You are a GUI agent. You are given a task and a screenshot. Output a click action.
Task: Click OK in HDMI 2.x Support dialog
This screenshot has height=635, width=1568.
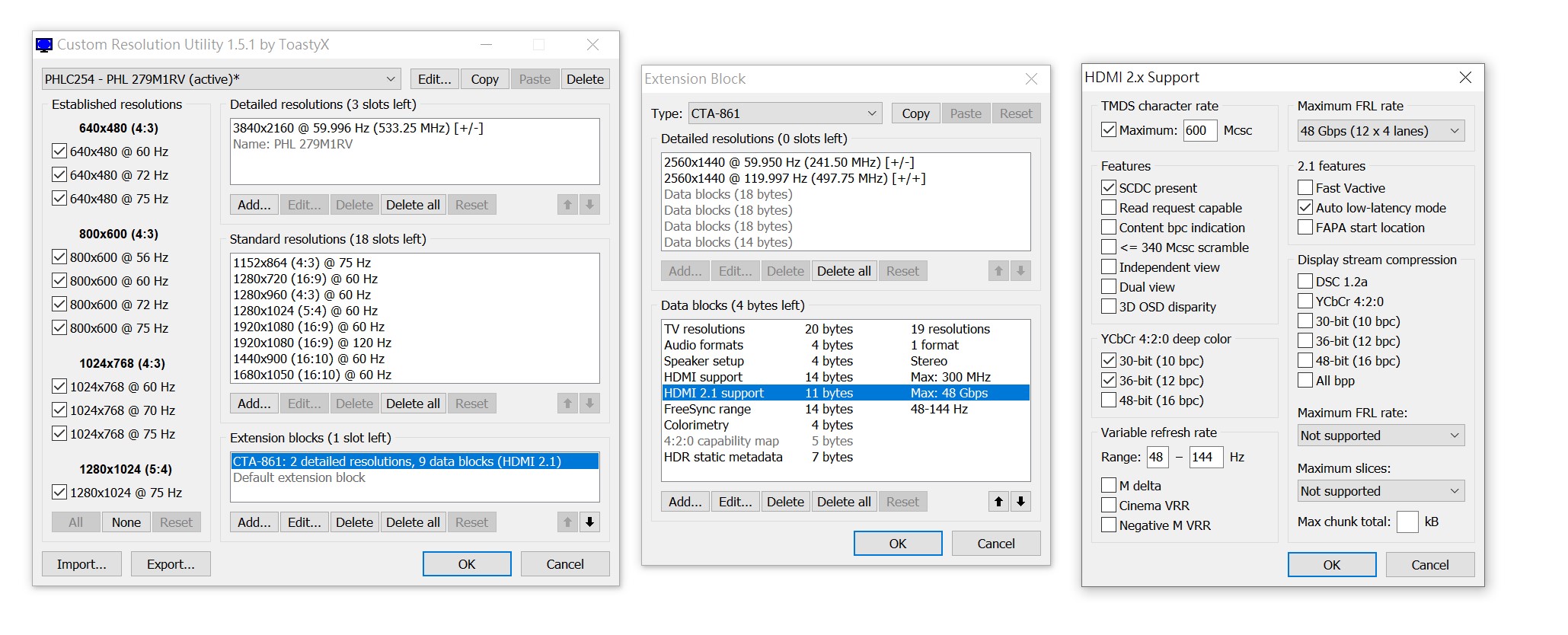click(1331, 565)
